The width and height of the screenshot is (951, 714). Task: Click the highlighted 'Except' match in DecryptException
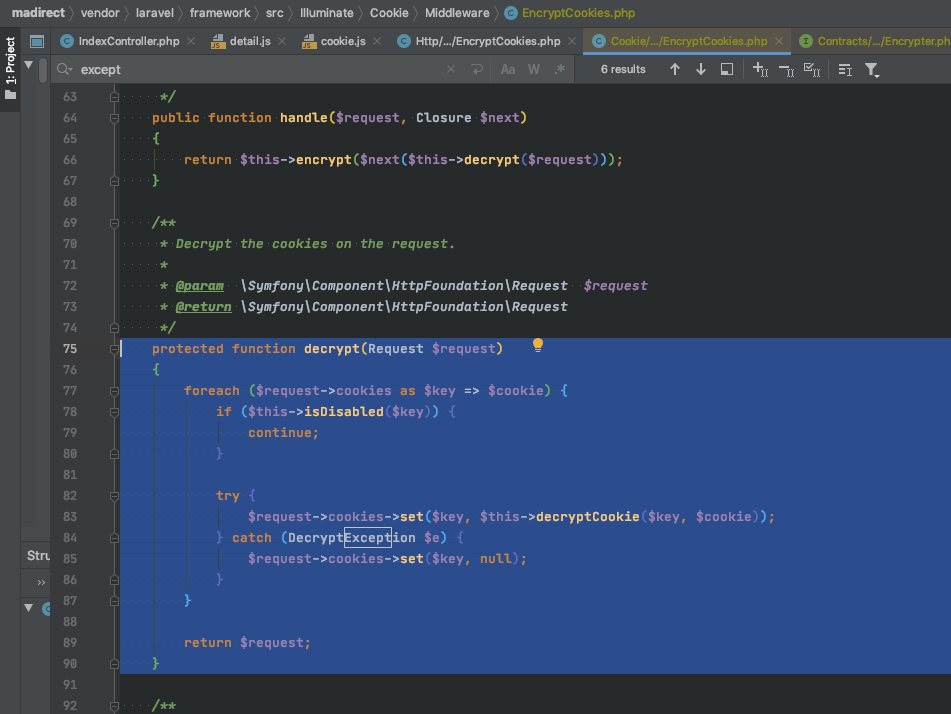pyautogui.click(x=368, y=537)
